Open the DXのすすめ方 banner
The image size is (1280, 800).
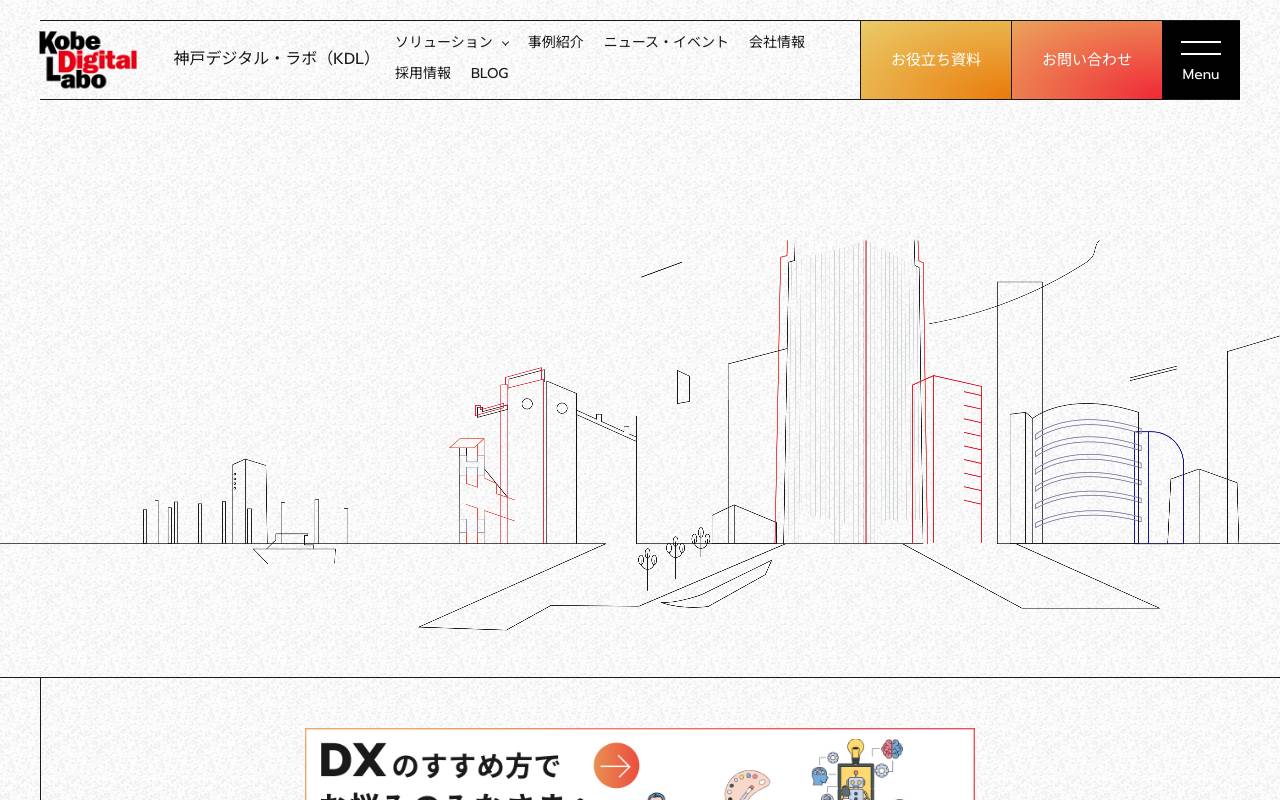pyautogui.click(x=640, y=764)
